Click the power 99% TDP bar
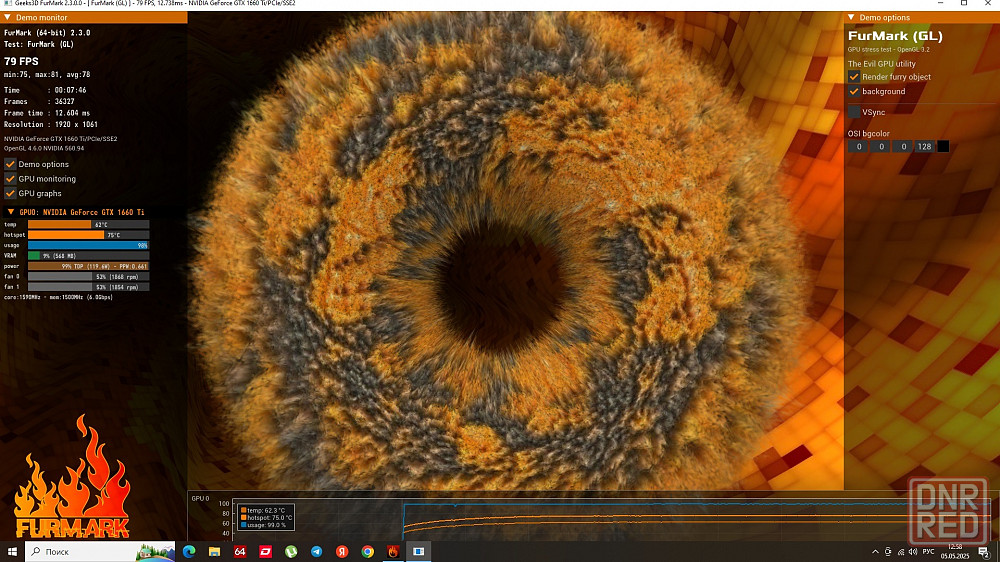This screenshot has height=562, width=1000. [x=88, y=266]
